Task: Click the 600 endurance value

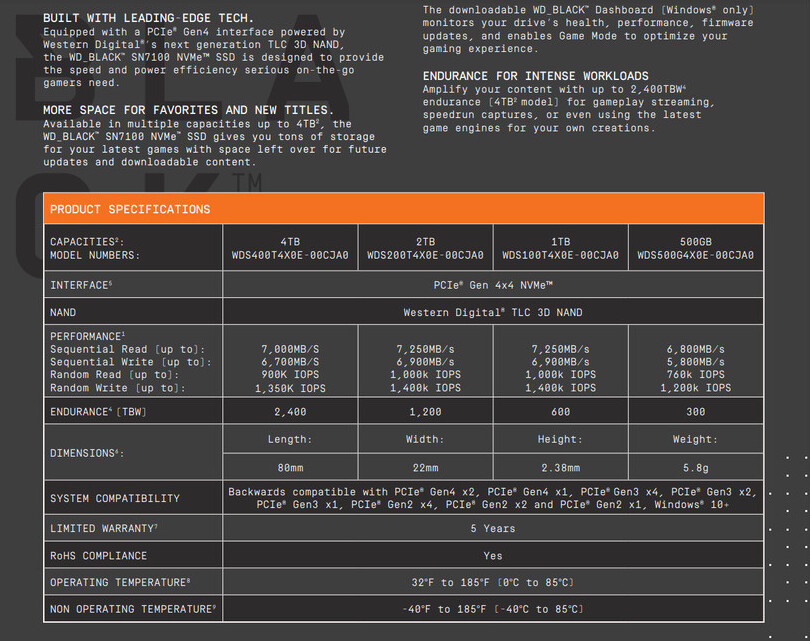Action: click(560, 412)
